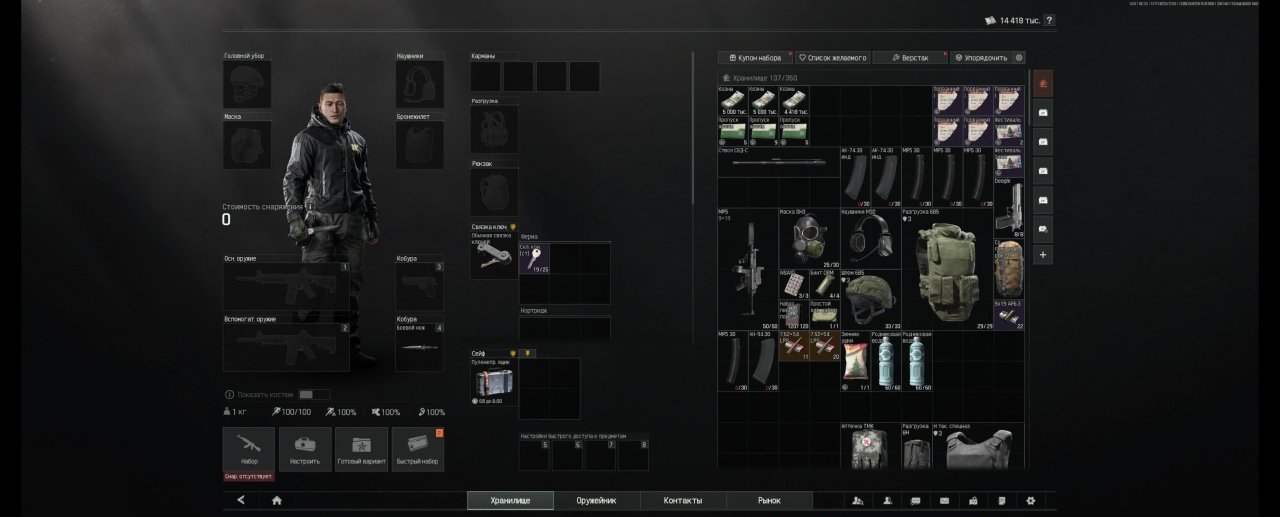Select the Разгрузка chest rig slot
1280x517 pixels.
pos(494,129)
